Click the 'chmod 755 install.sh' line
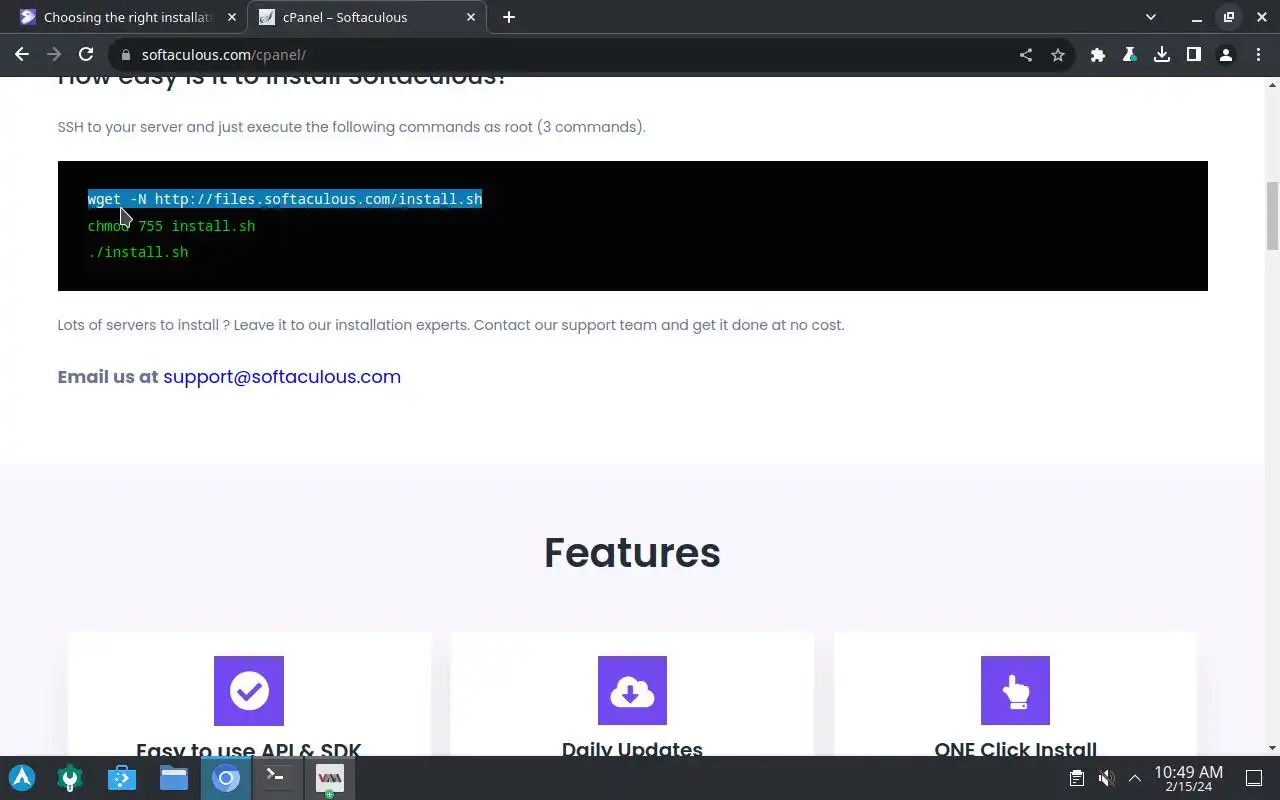1280x800 pixels. click(x=171, y=226)
